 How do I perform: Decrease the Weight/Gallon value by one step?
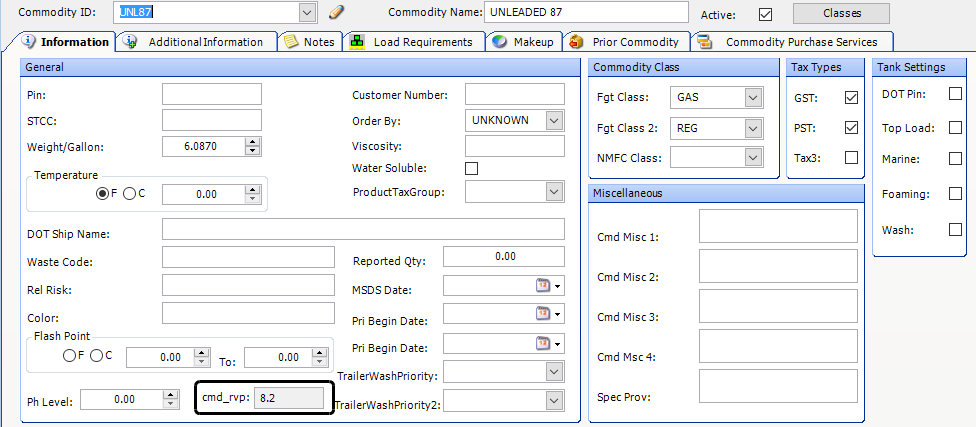pyautogui.click(x=252, y=151)
